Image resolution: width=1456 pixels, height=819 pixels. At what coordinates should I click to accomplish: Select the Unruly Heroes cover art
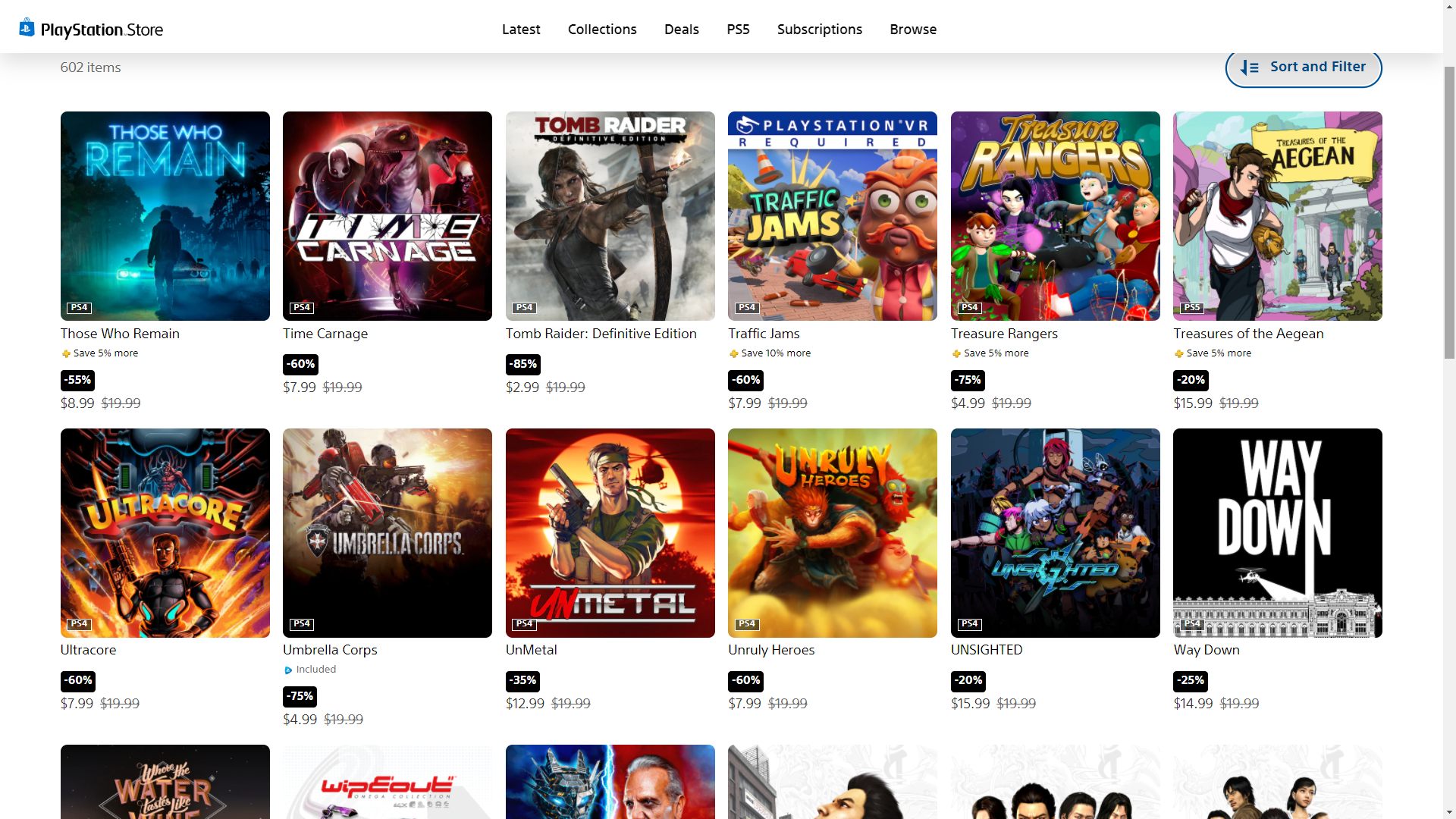point(832,532)
